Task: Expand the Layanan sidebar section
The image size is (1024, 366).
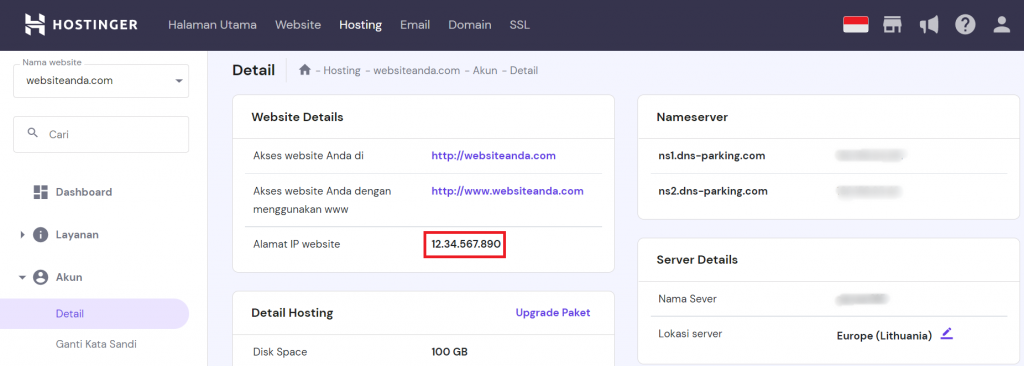Action: click(23, 235)
